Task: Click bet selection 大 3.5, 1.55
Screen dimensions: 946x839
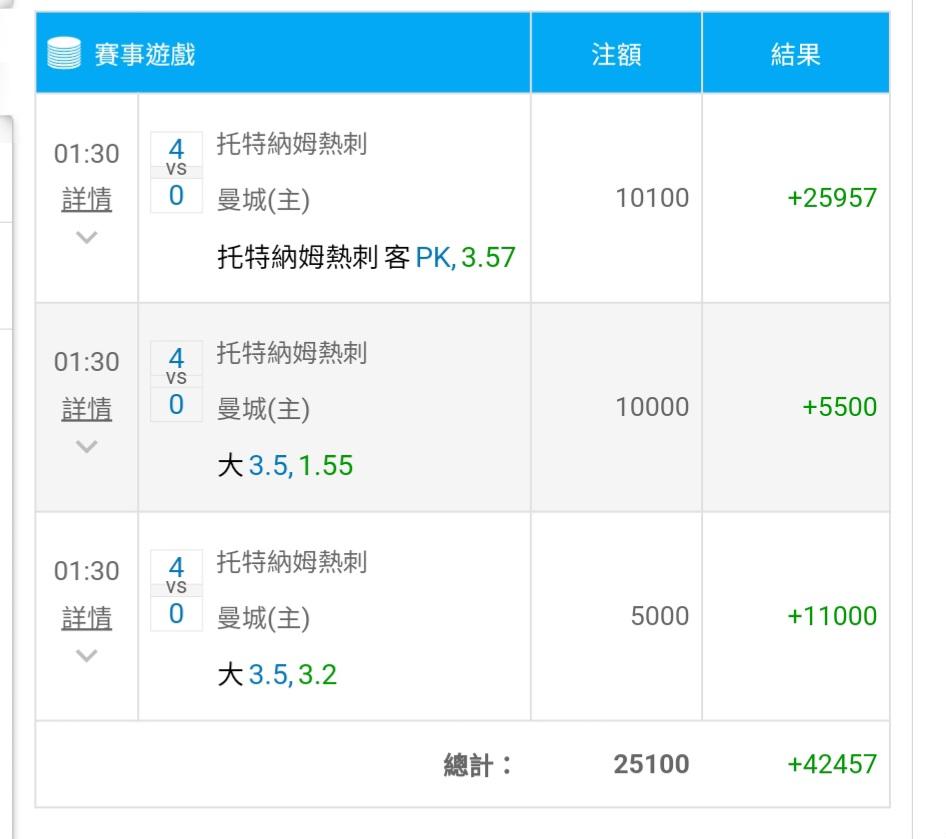Action: [x=285, y=466]
